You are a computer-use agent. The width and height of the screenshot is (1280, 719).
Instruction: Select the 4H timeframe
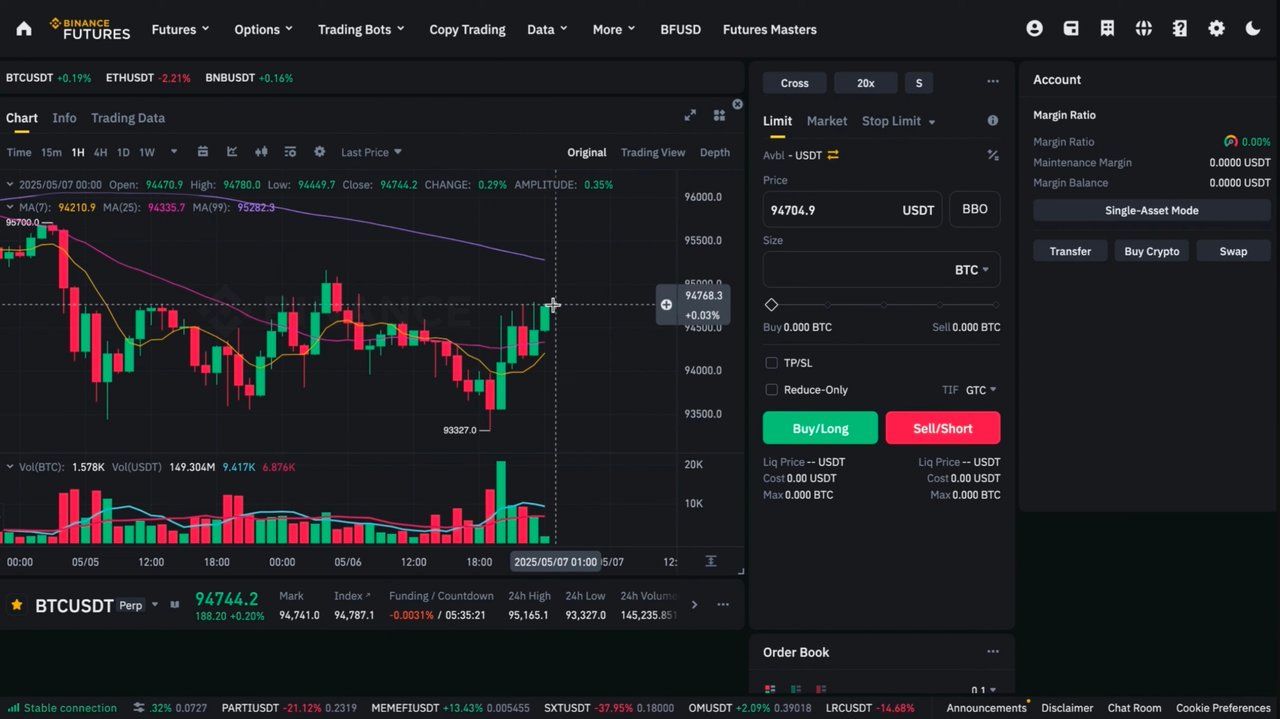pyautogui.click(x=100, y=152)
